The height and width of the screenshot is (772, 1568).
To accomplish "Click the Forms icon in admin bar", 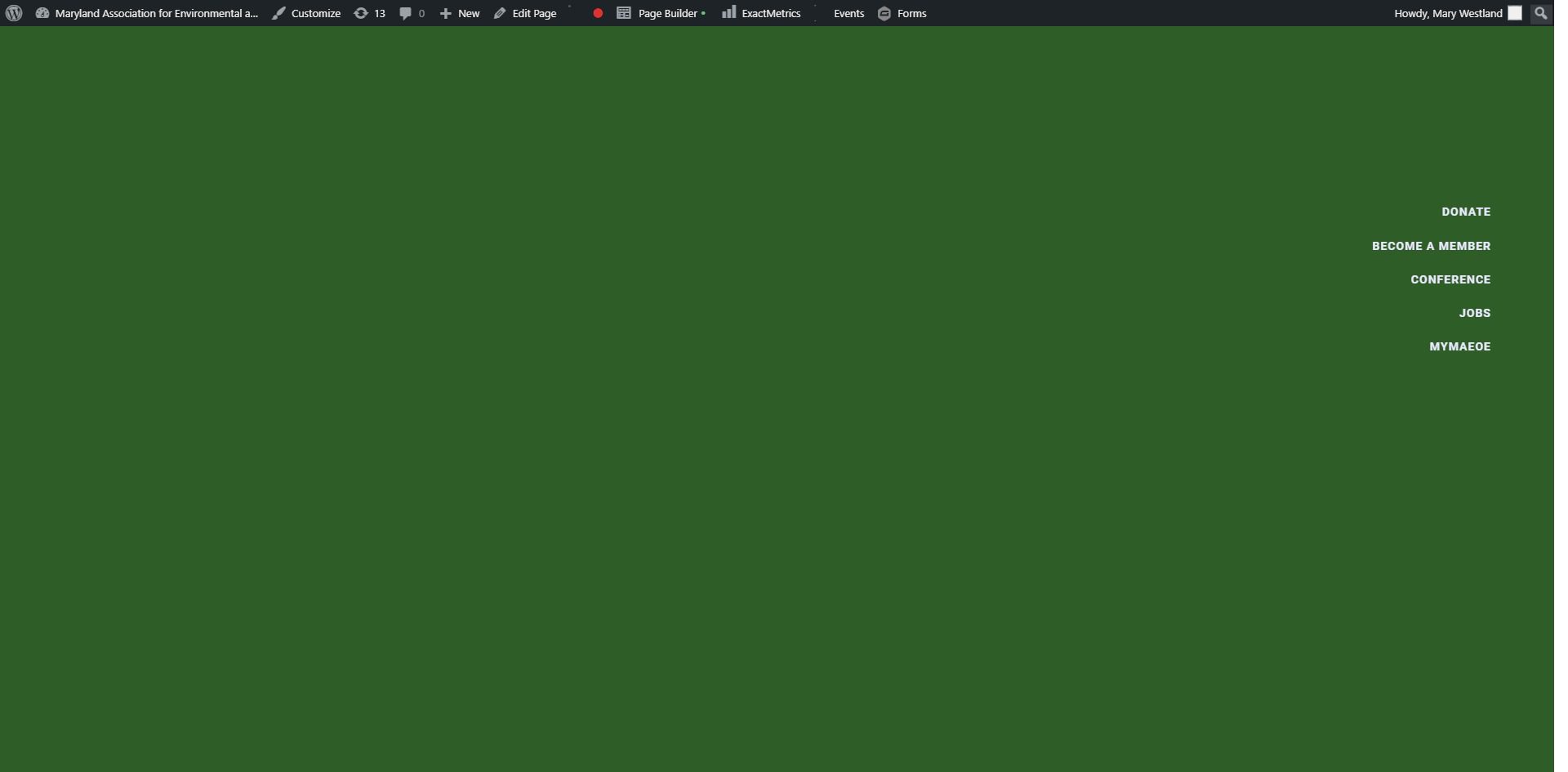I will [884, 13].
